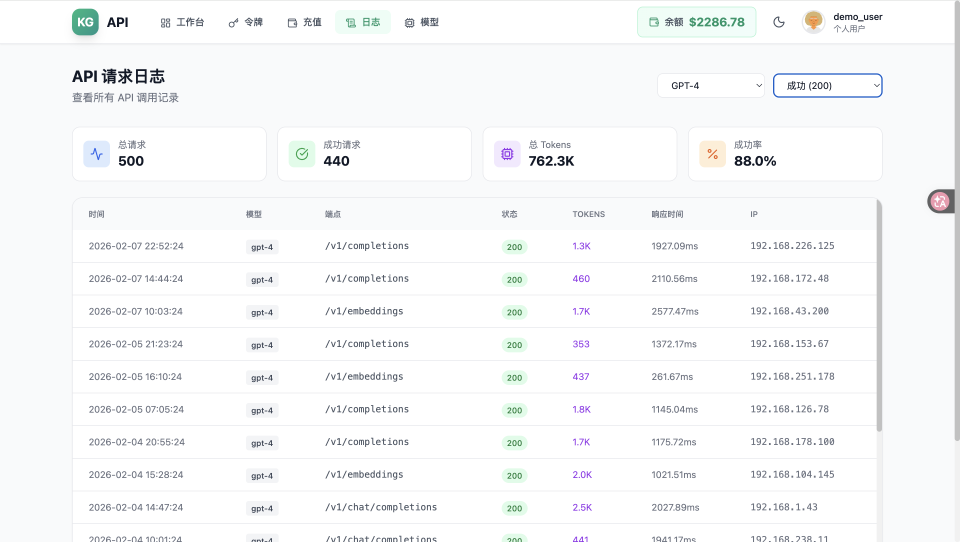The height and width of the screenshot is (542, 960).
Task: Click the IP column header
Action: pos(754,214)
